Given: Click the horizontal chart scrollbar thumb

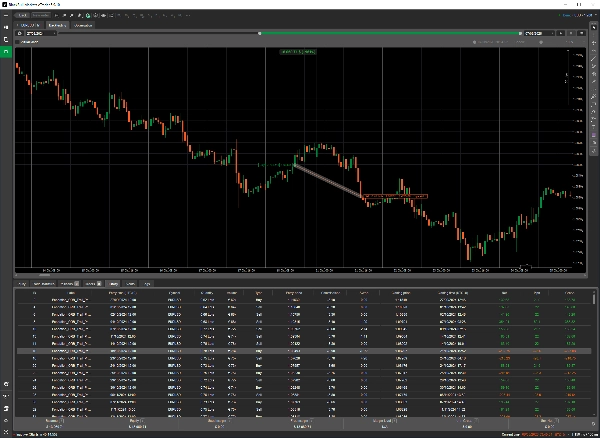Looking at the screenshot, I should pos(44,275).
